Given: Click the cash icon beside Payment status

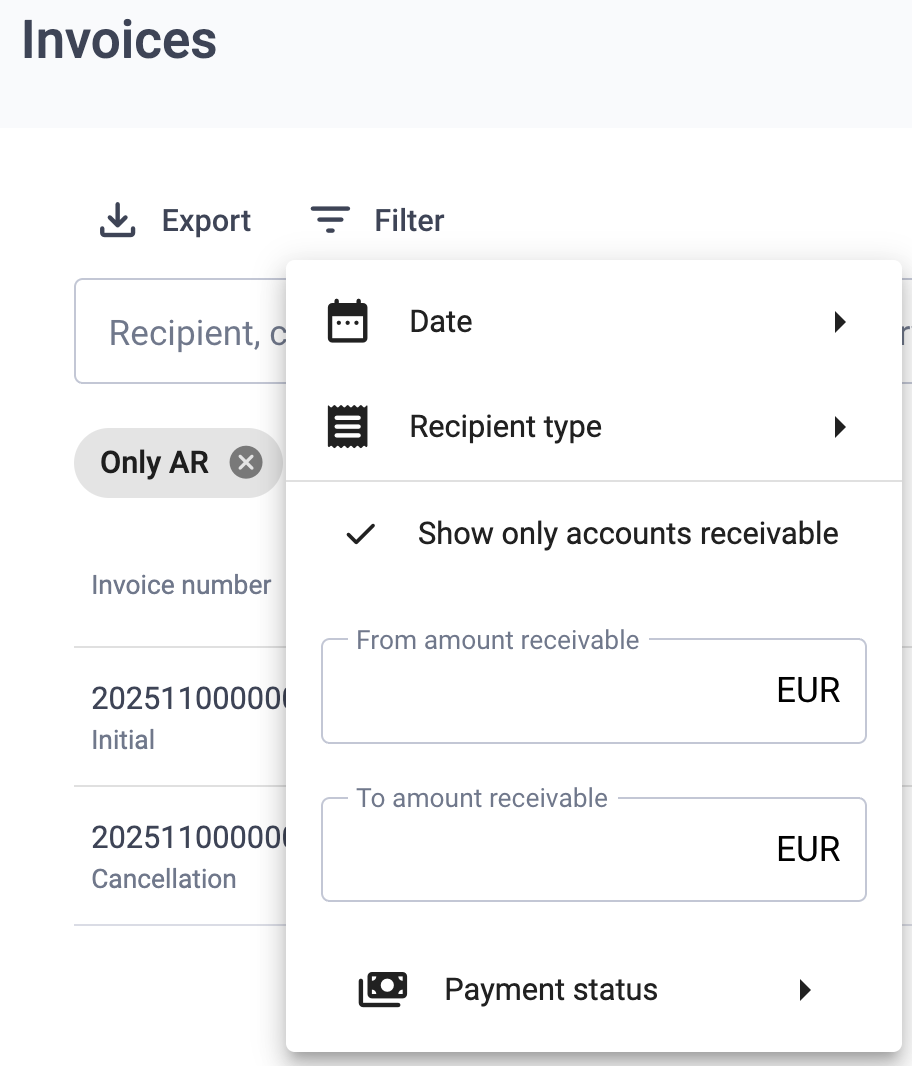Looking at the screenshot, I should (x=383, y=990).
